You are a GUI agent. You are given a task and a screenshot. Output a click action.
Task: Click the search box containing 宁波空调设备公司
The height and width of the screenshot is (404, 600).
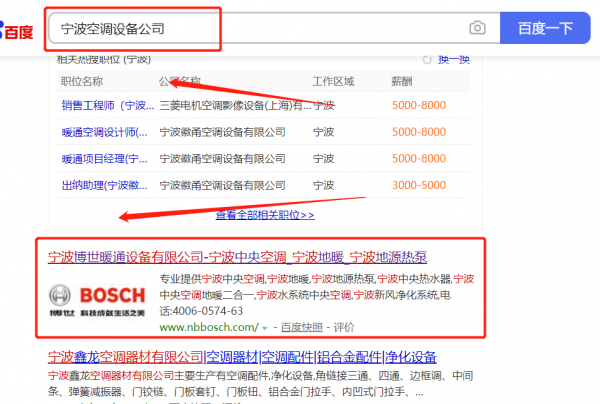click(260, 29)
